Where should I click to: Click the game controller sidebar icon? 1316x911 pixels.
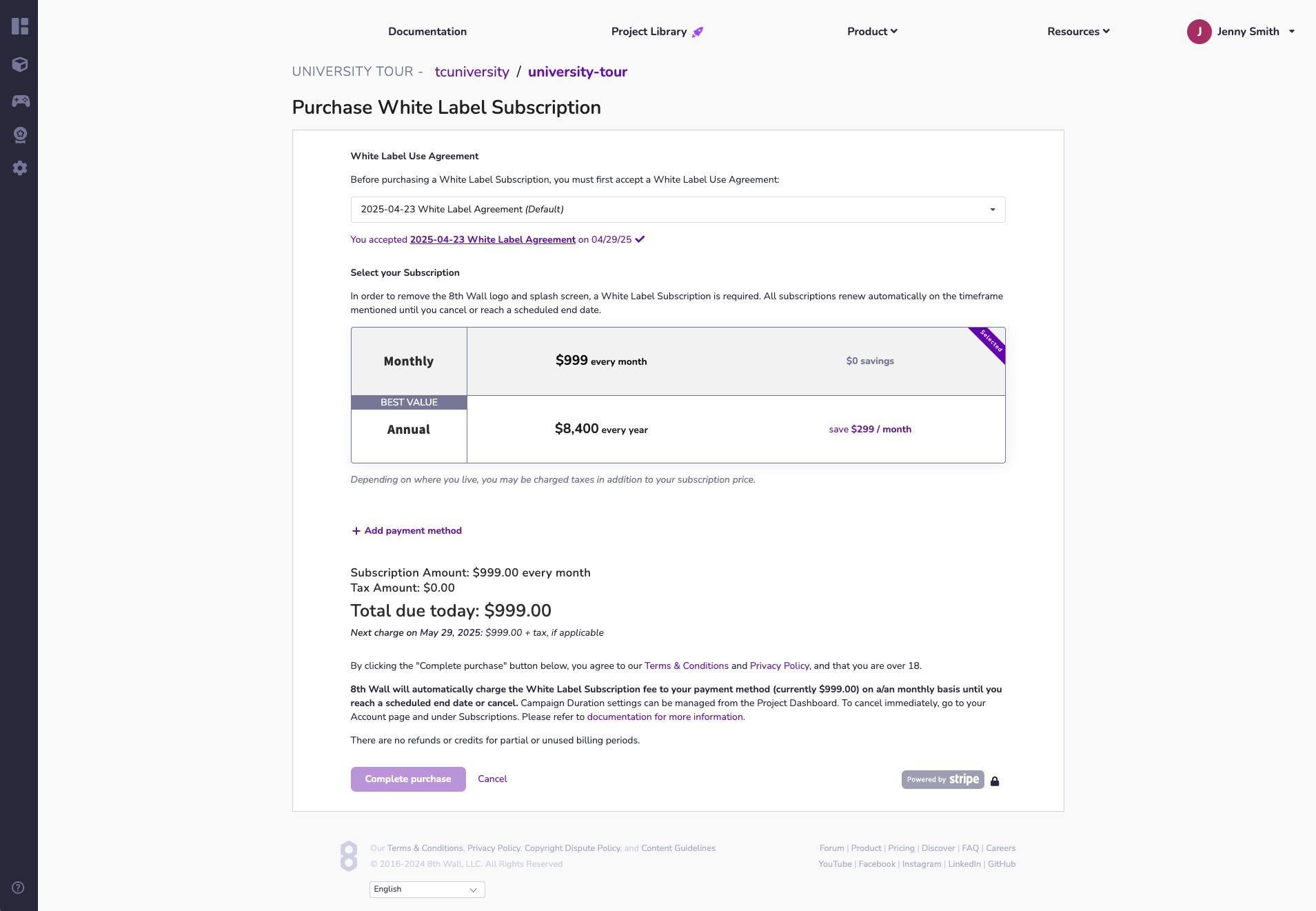20,101
